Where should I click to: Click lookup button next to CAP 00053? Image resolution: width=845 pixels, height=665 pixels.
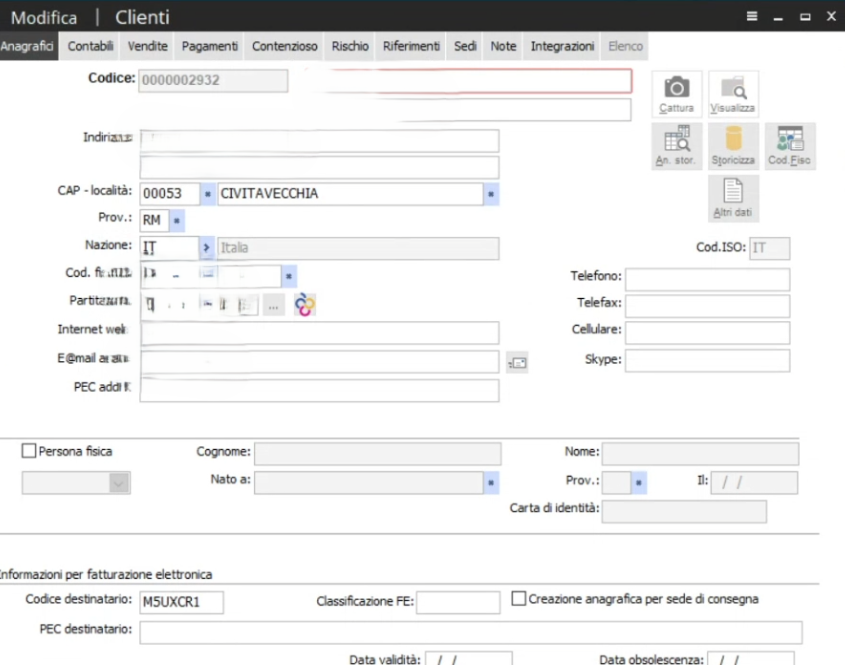[x=207, y=194]
